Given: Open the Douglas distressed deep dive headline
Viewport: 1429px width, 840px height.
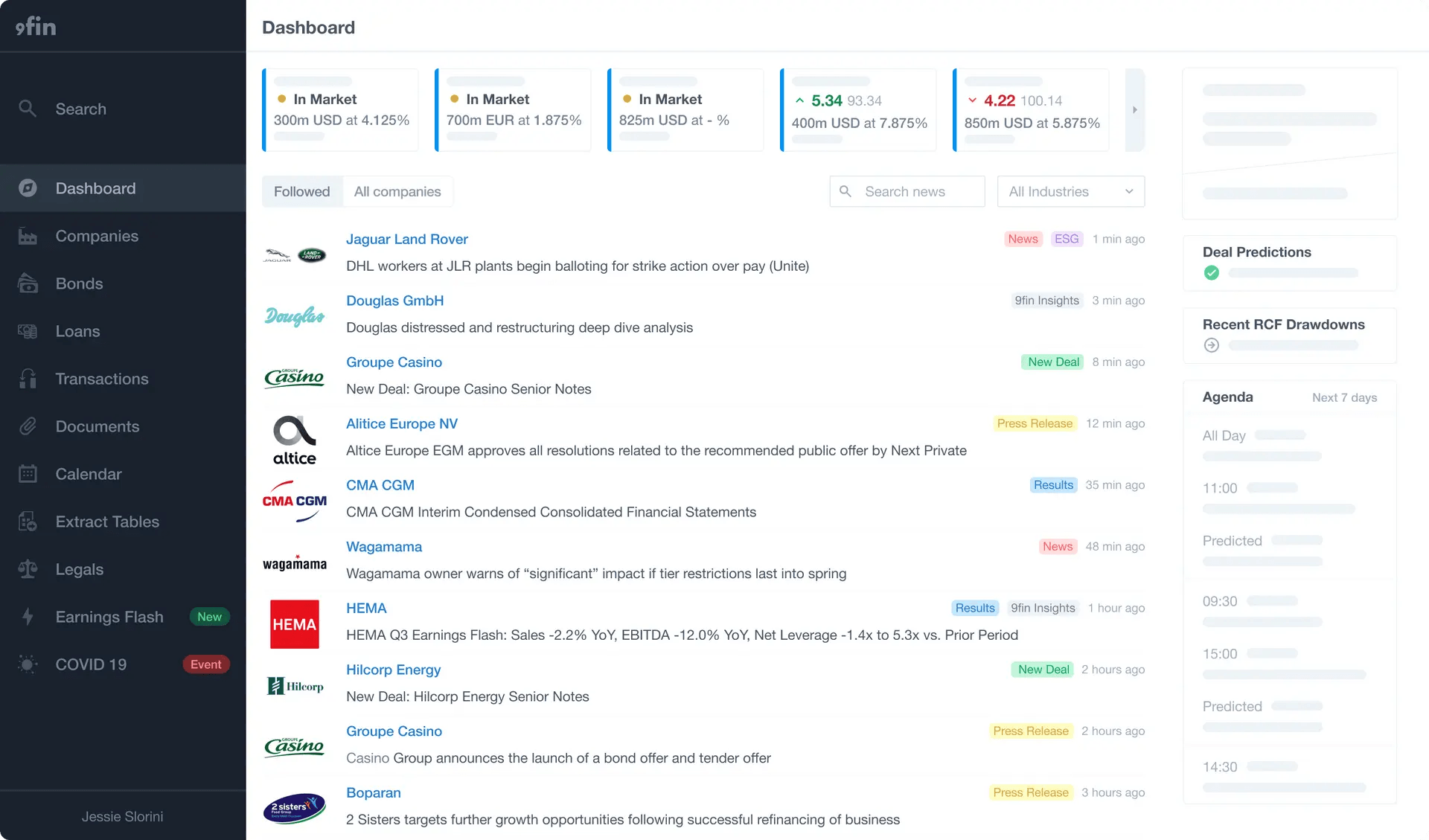Looking at the screenshot, I should click(520, 327).
